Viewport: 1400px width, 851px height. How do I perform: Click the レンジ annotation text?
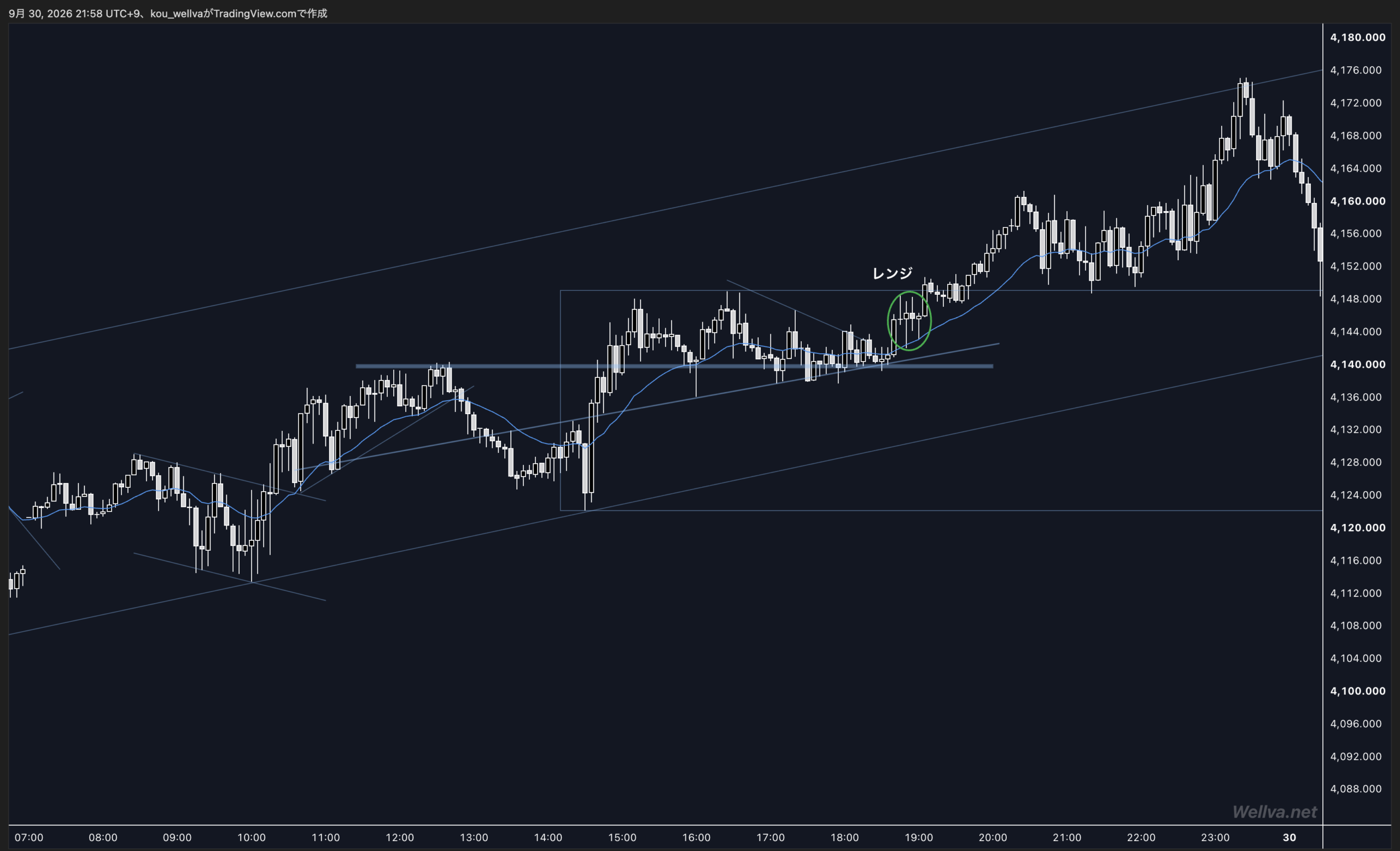click(892, 273)
